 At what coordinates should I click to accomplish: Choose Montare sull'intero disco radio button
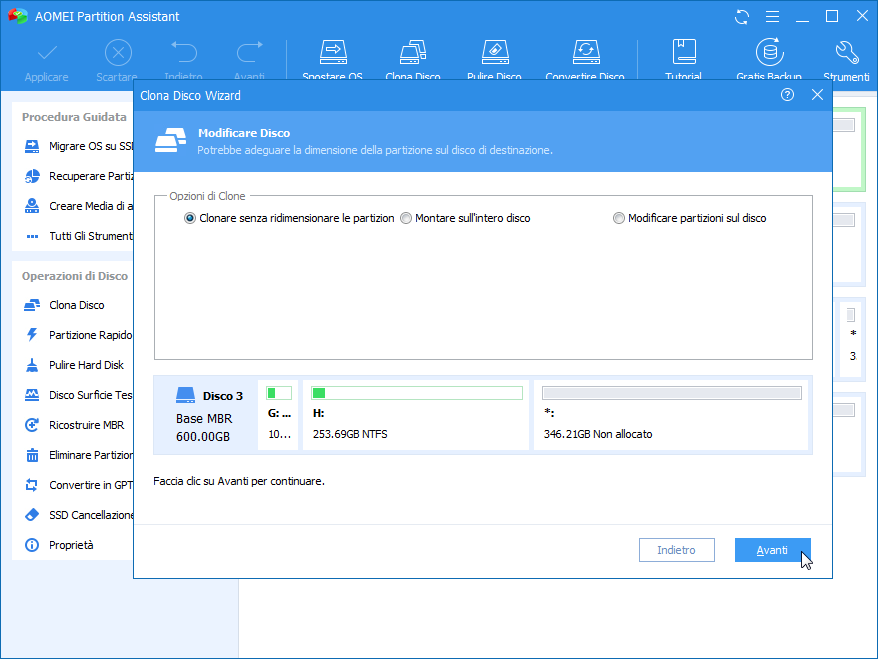point(406,218)
